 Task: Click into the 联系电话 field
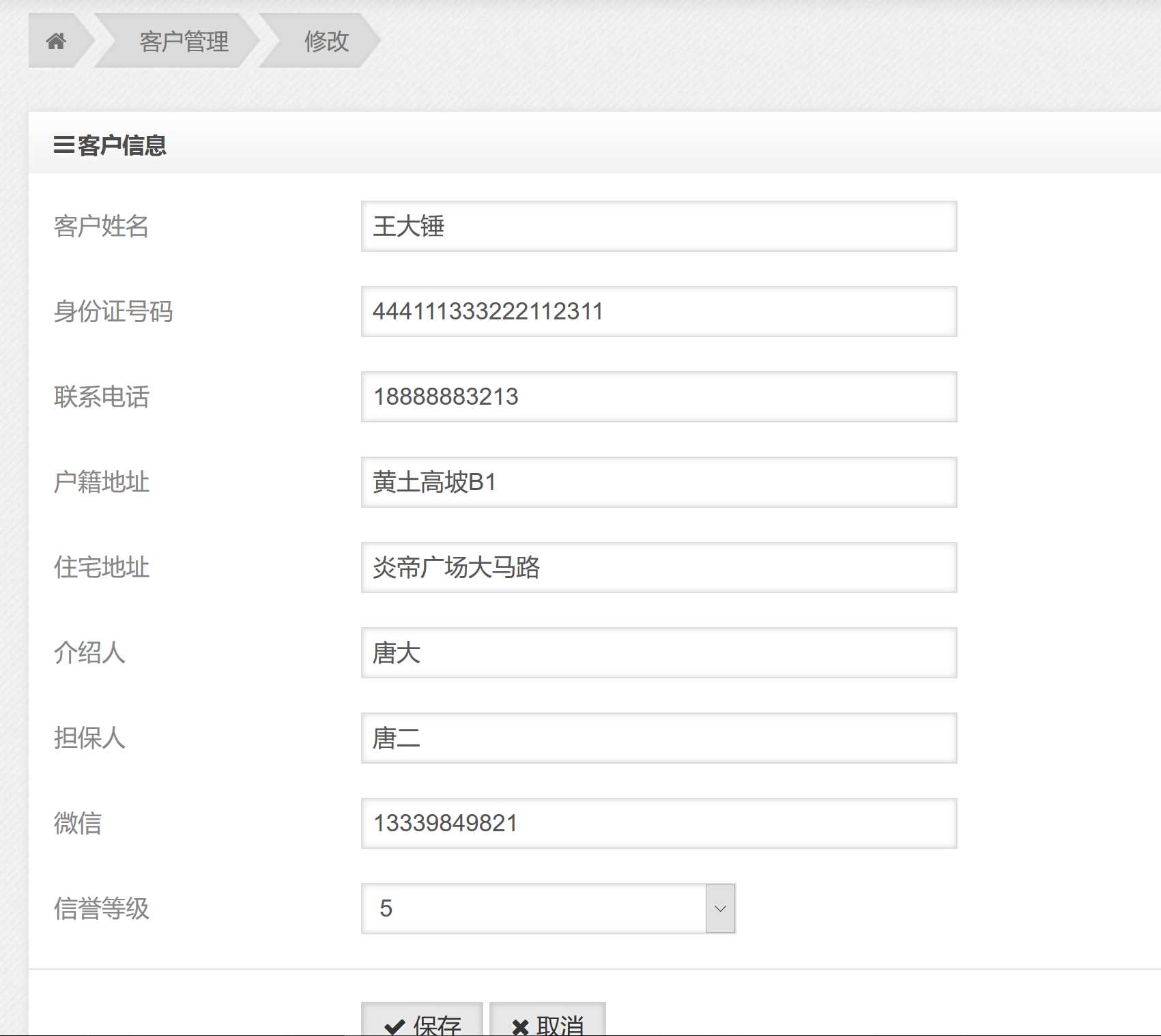[659, 397]
